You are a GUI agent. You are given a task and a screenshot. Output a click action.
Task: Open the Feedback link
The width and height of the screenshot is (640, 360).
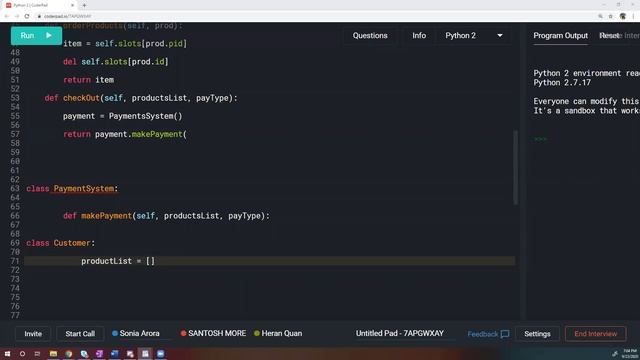coord(488,334)
